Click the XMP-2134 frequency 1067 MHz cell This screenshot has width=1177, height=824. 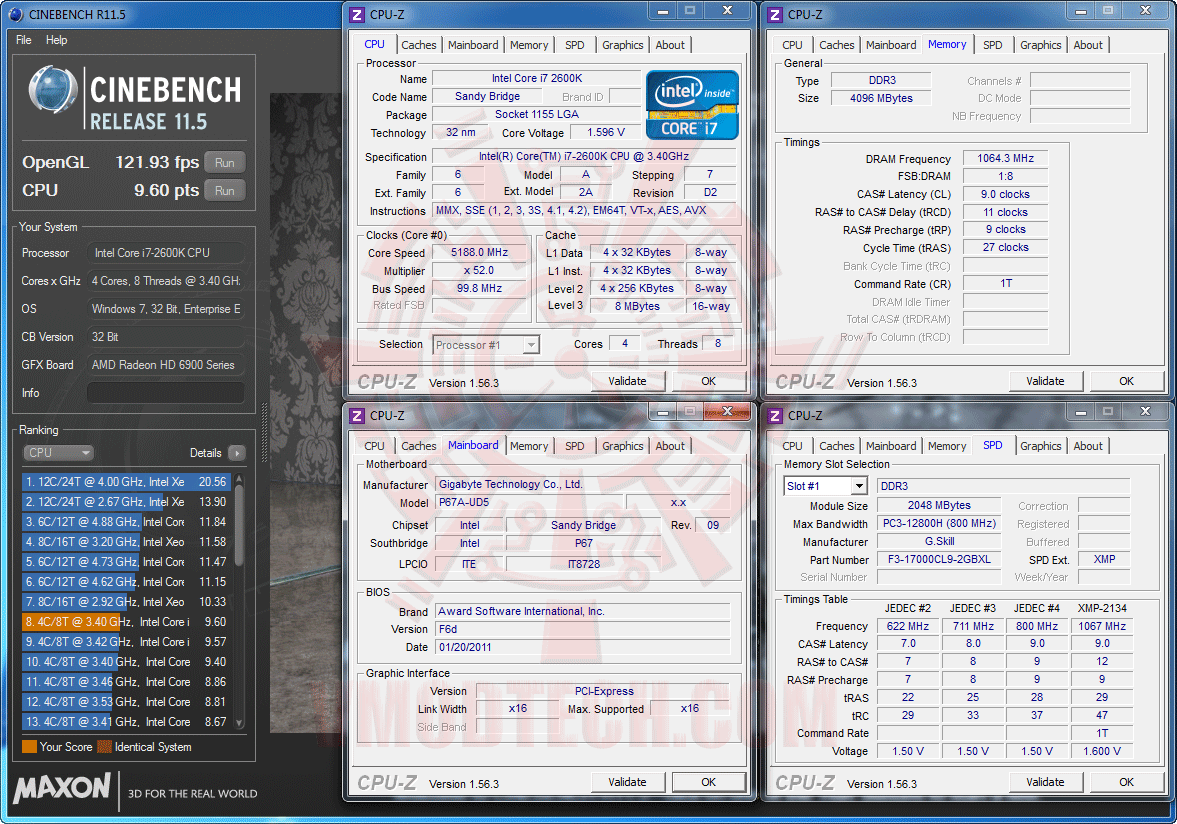pos(1101,626)
